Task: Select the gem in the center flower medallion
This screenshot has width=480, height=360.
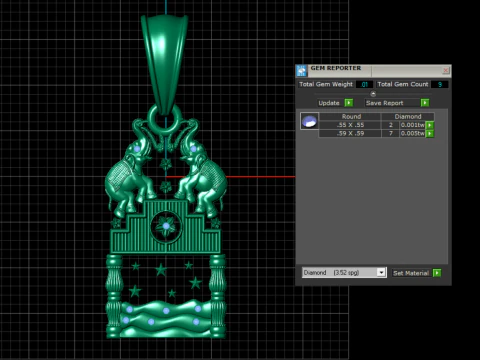Action: click(x=166, y=226)
